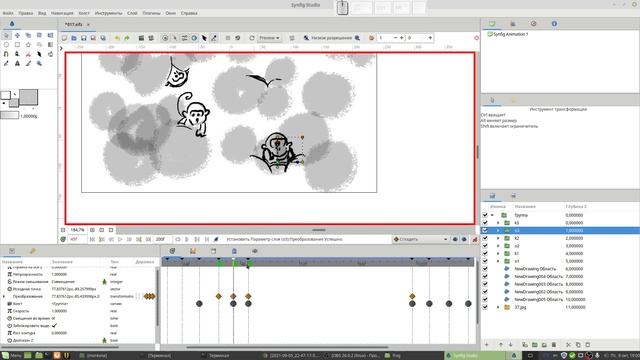The width and height of the screenshot is (640, 360).
Task: Click the green Redo arrow in toolbar
Action: (127, 38)
